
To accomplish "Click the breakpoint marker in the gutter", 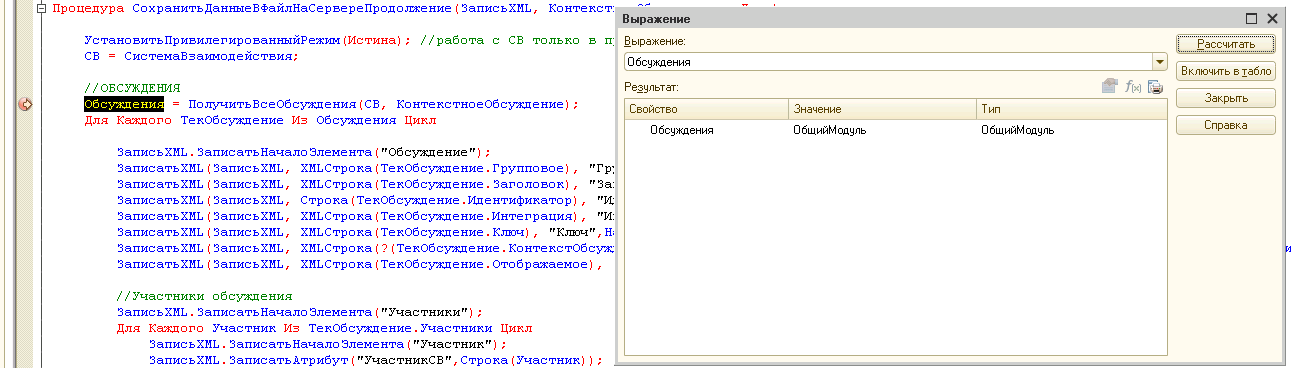I will 26,104.
